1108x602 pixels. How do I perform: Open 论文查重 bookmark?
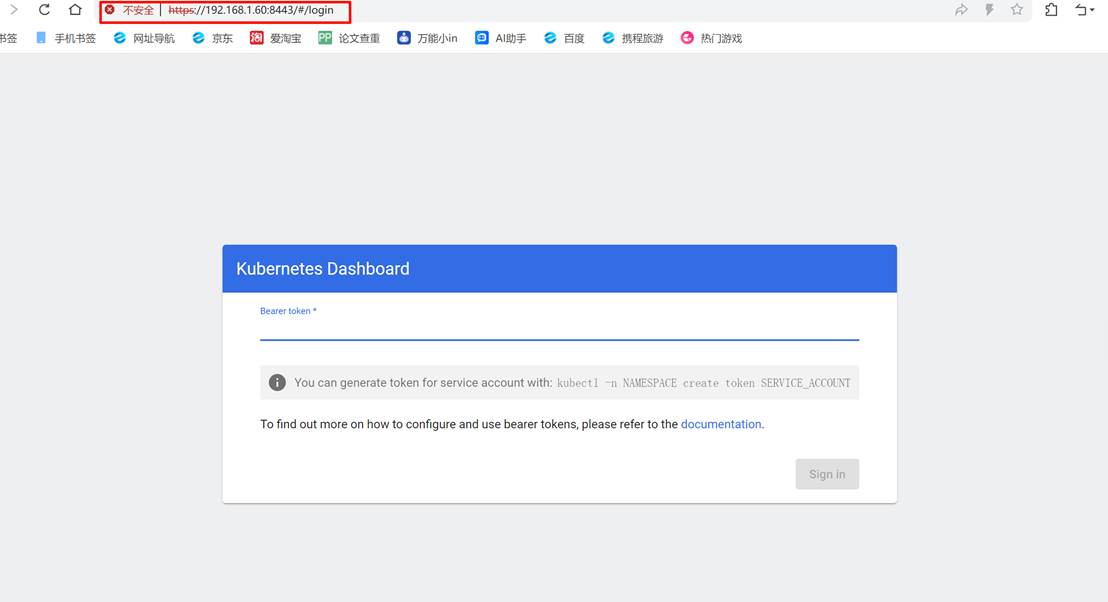(x=349, y=38)
